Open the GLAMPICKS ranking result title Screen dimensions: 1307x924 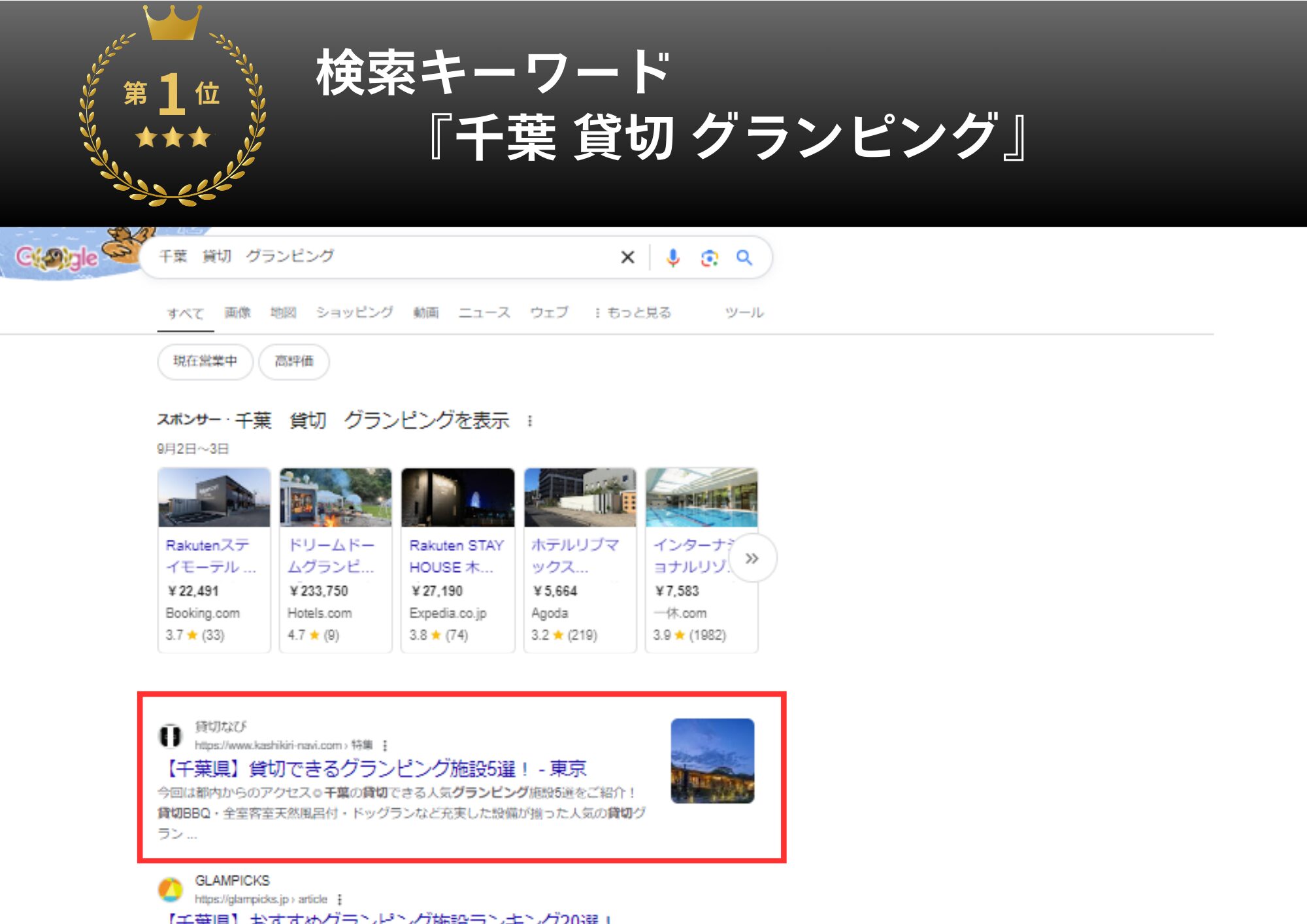tap(387, 917)
